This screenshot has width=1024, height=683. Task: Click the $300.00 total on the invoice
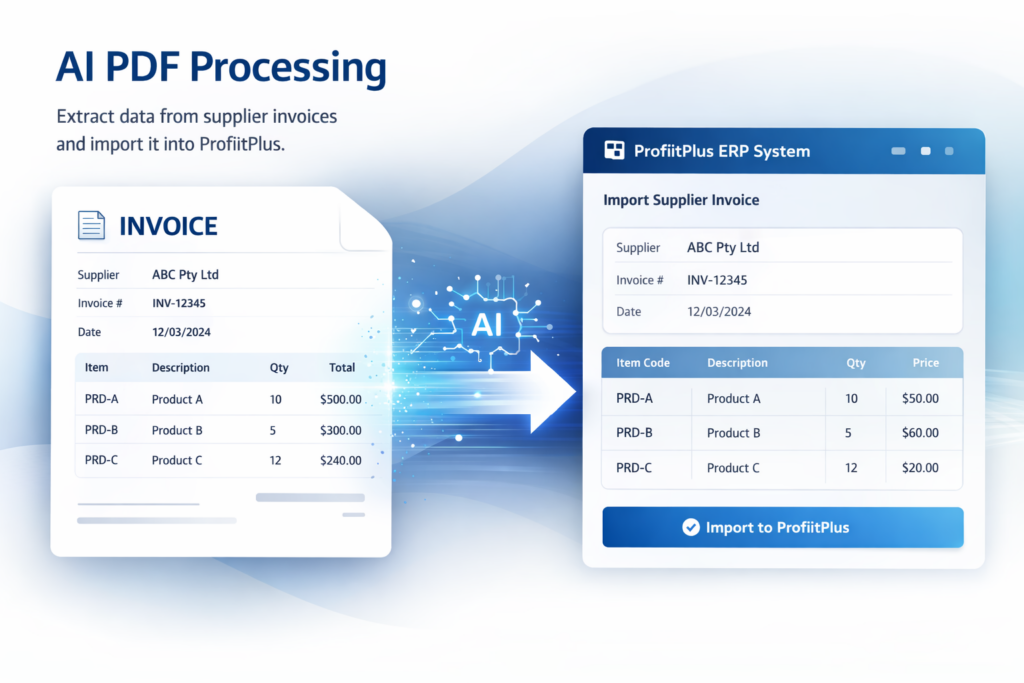click(340, 430)
